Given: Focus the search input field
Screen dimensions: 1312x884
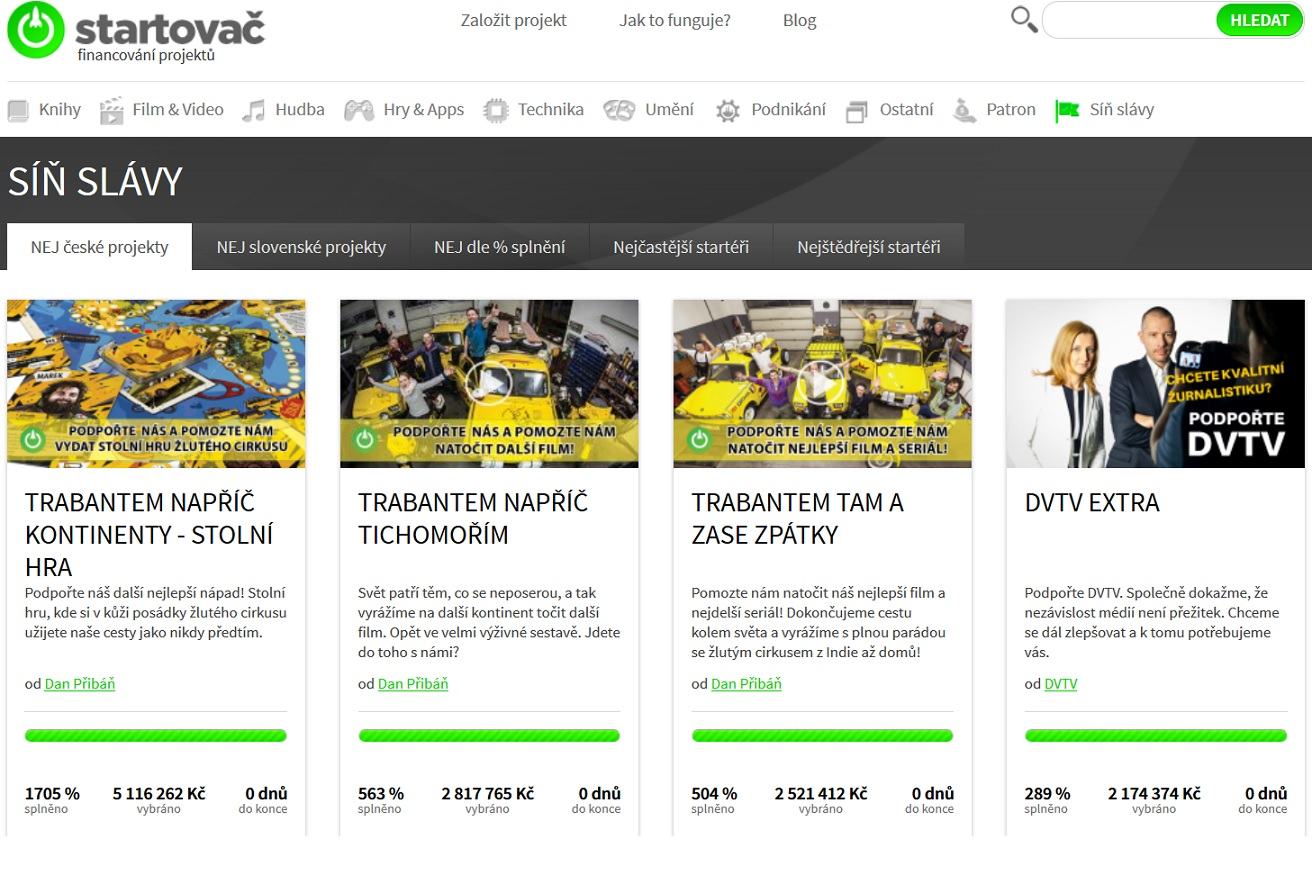Looking at the screenshot, I should tap(1130, 20).
